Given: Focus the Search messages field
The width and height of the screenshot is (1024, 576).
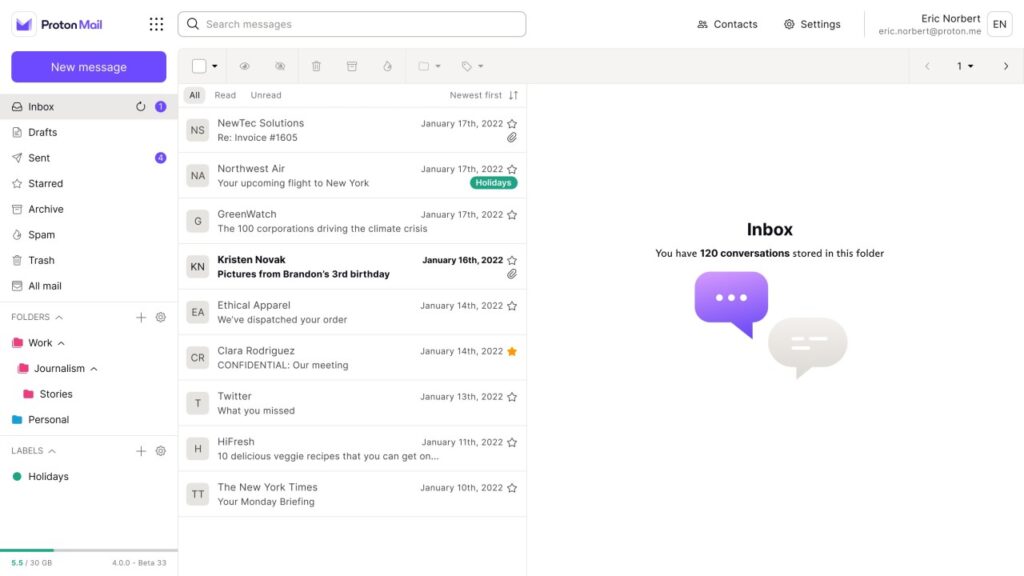Looking at the screenshot, I should pos(352,24).
